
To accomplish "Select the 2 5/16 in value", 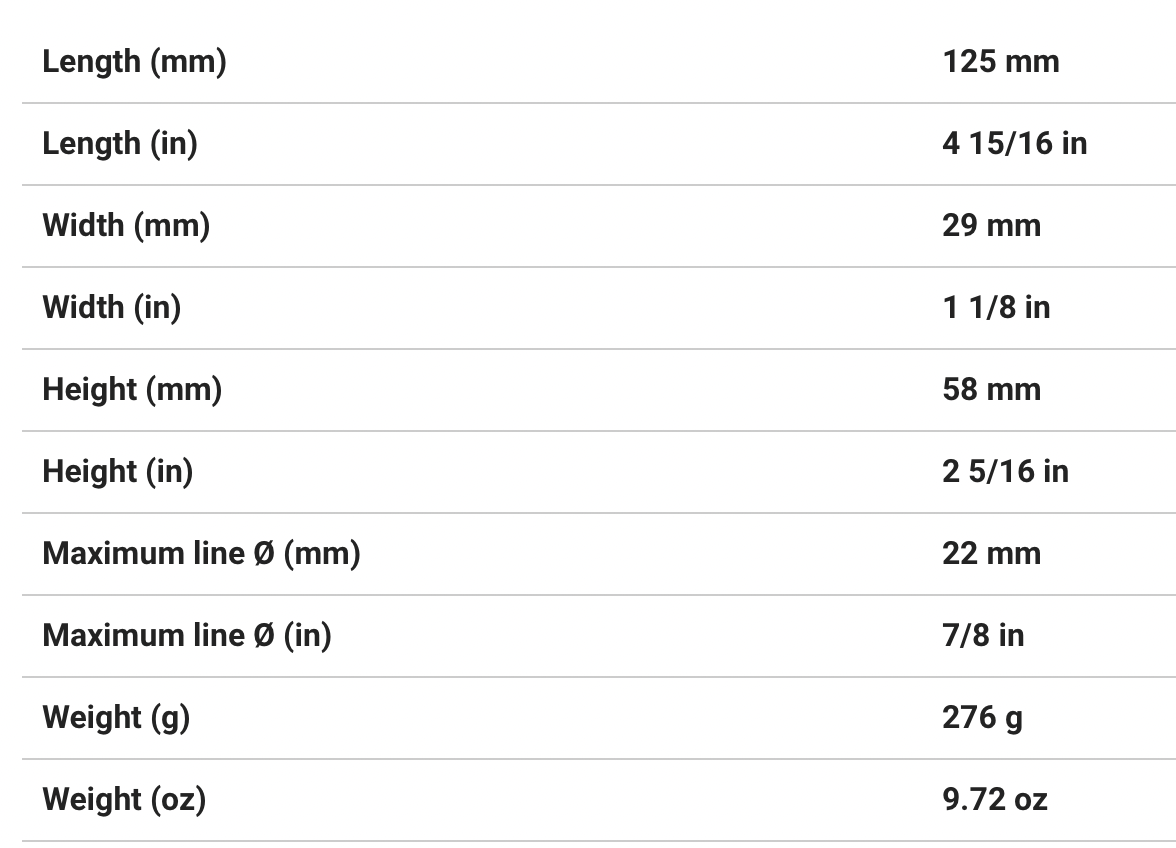I will pyautogui.click(x=1005, y=472).
